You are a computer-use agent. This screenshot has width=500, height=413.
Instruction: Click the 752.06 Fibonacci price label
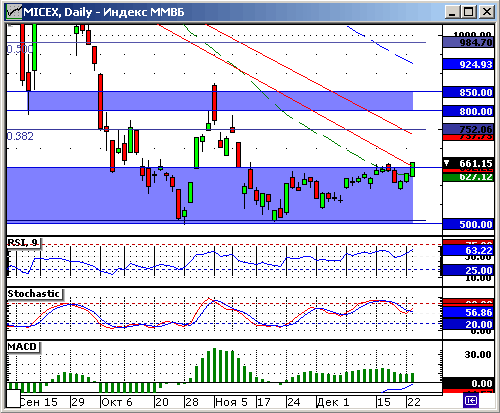468,129
